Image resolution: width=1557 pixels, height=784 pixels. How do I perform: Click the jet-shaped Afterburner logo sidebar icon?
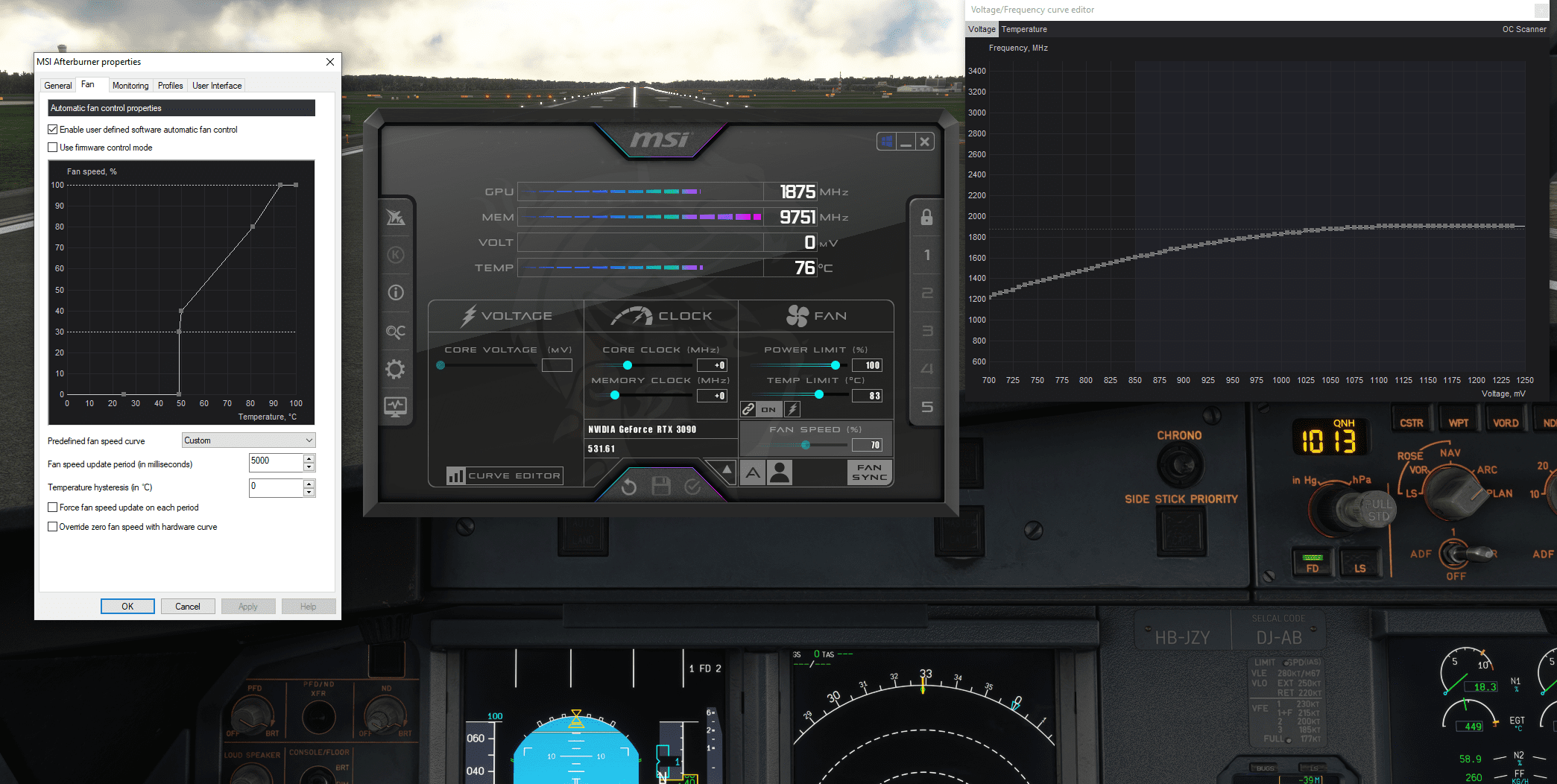click(x=396, y=217)
